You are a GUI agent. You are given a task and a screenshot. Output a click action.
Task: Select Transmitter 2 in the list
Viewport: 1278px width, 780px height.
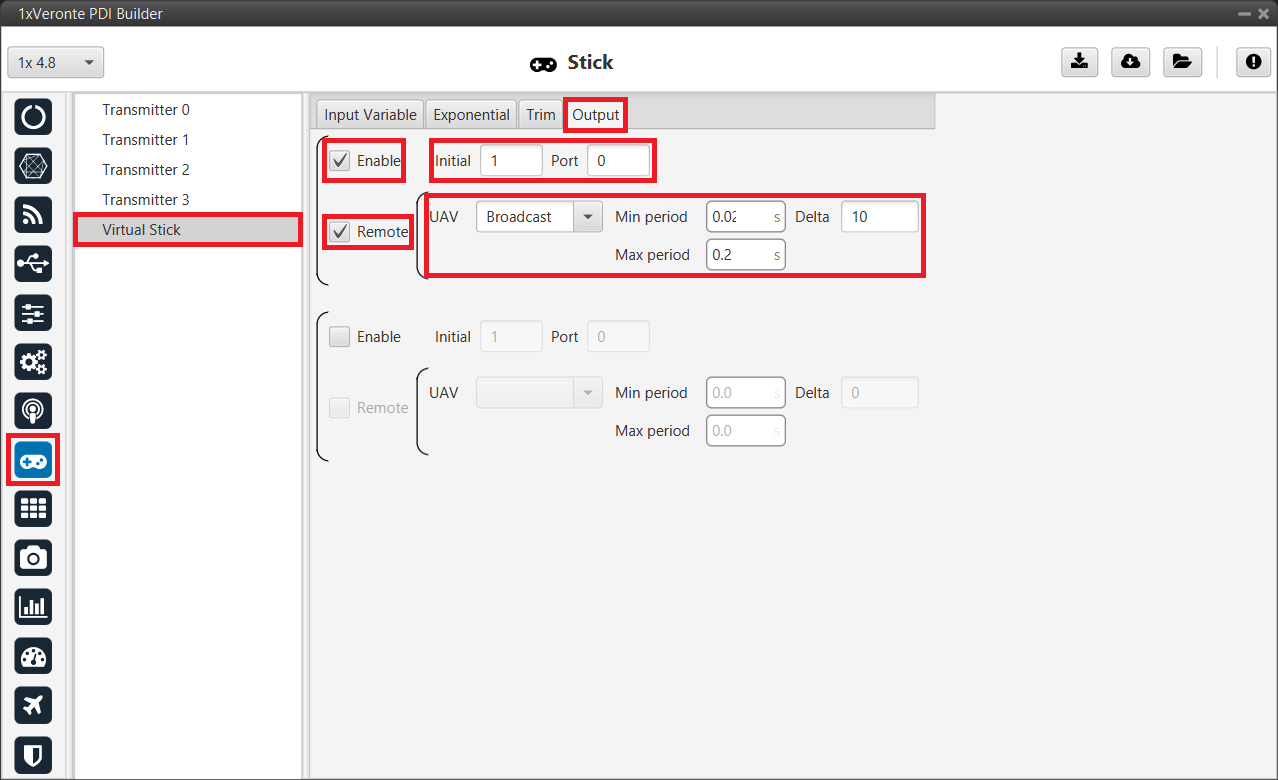pyautogui.click(x=146, y=170)
